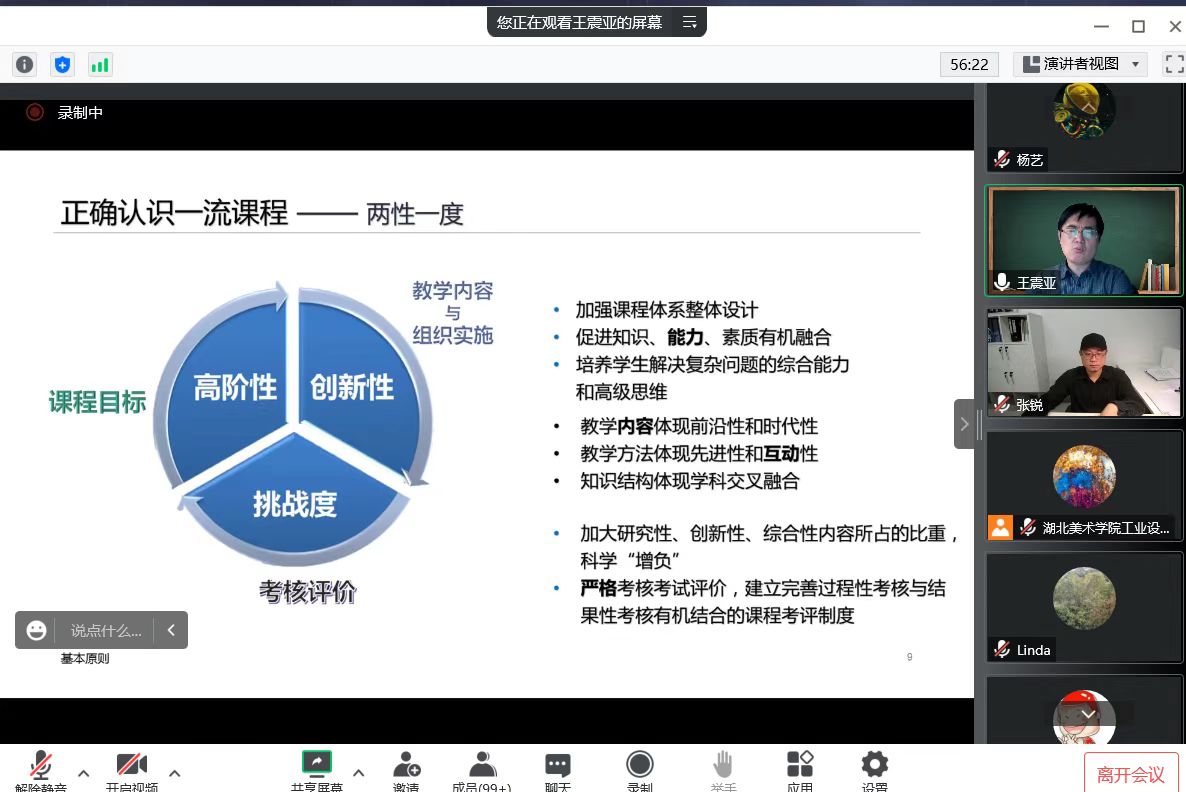Open the chat panel
This screenshot has width=1186, height=792.
pyautogui.click(x=558, y=768)
